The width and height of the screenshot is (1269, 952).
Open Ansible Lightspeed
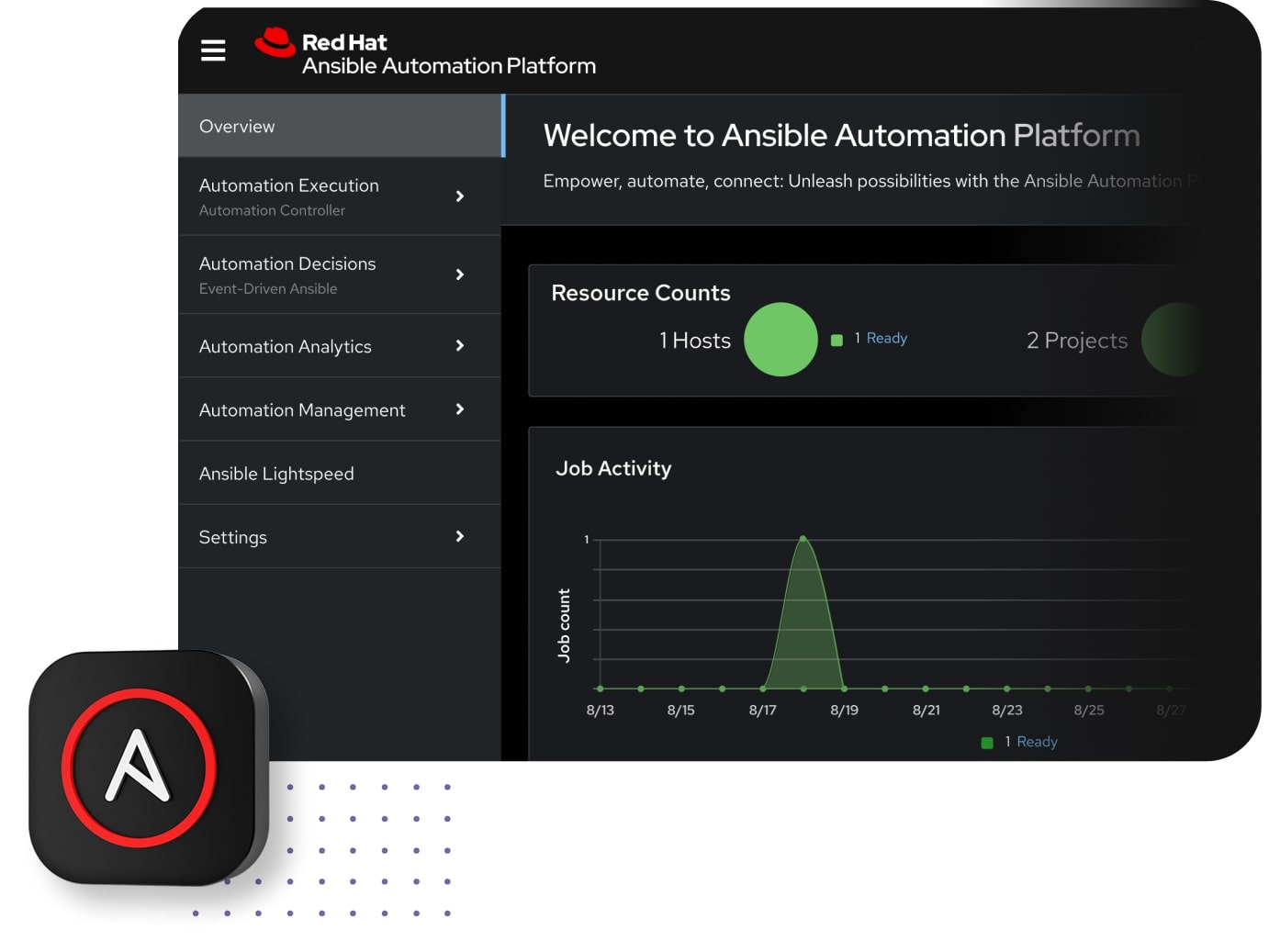[276, 473]
